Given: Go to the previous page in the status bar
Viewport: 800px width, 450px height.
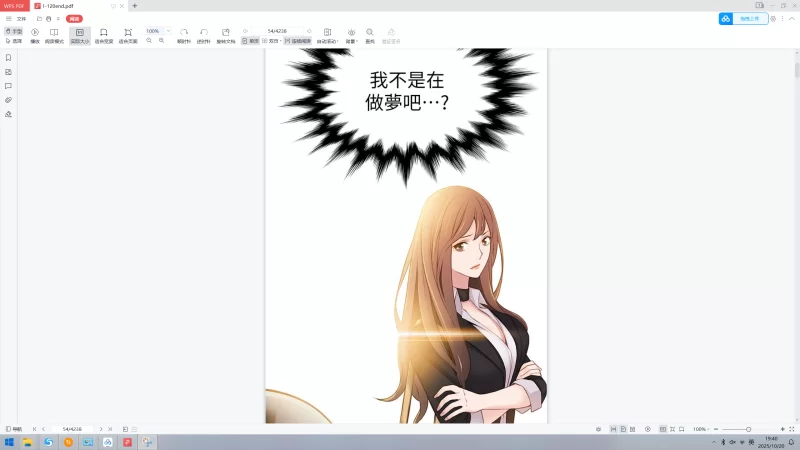Looking at the screenshot, I should pos(43,429).
